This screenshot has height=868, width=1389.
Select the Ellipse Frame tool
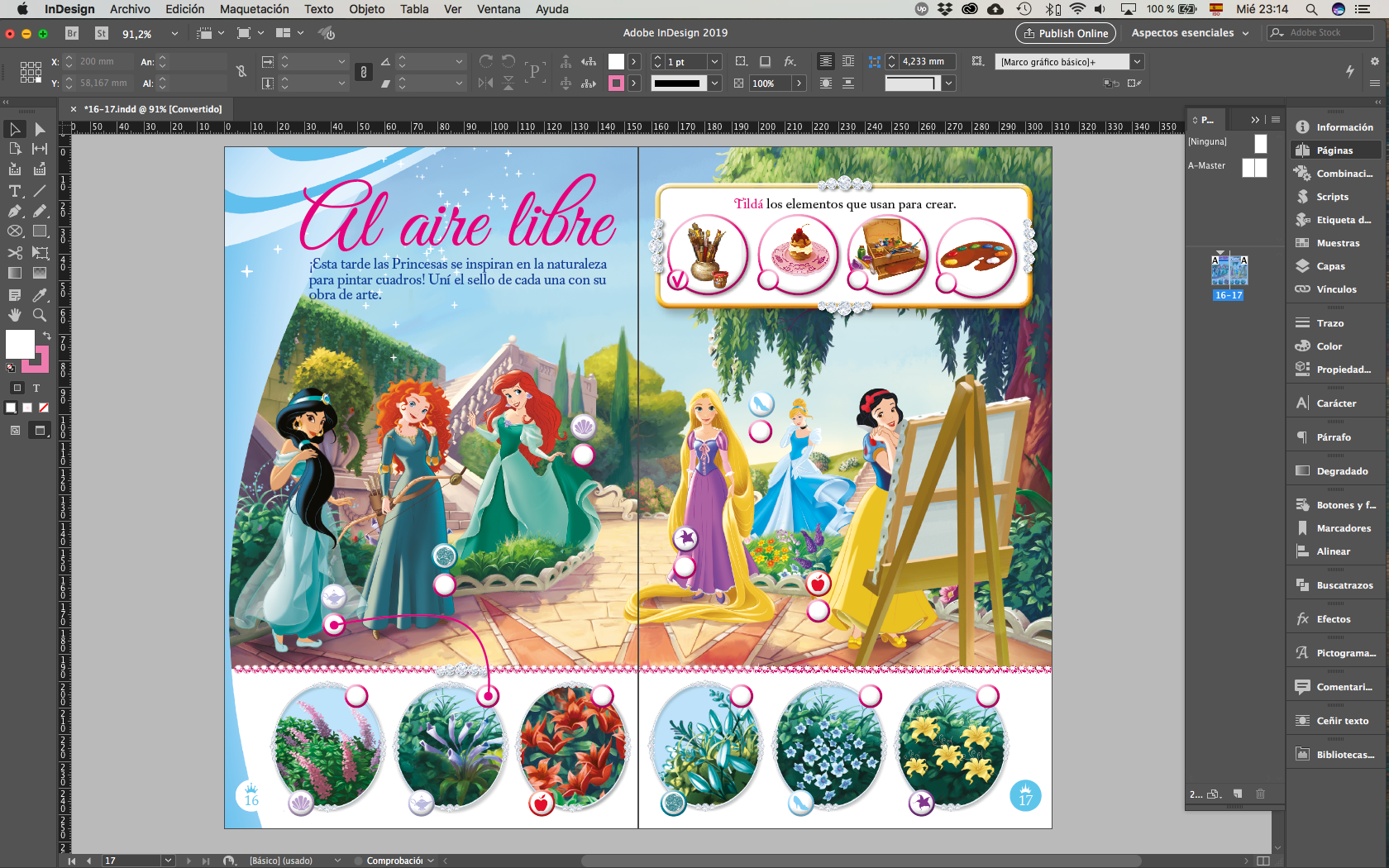[x=15, y=231]
